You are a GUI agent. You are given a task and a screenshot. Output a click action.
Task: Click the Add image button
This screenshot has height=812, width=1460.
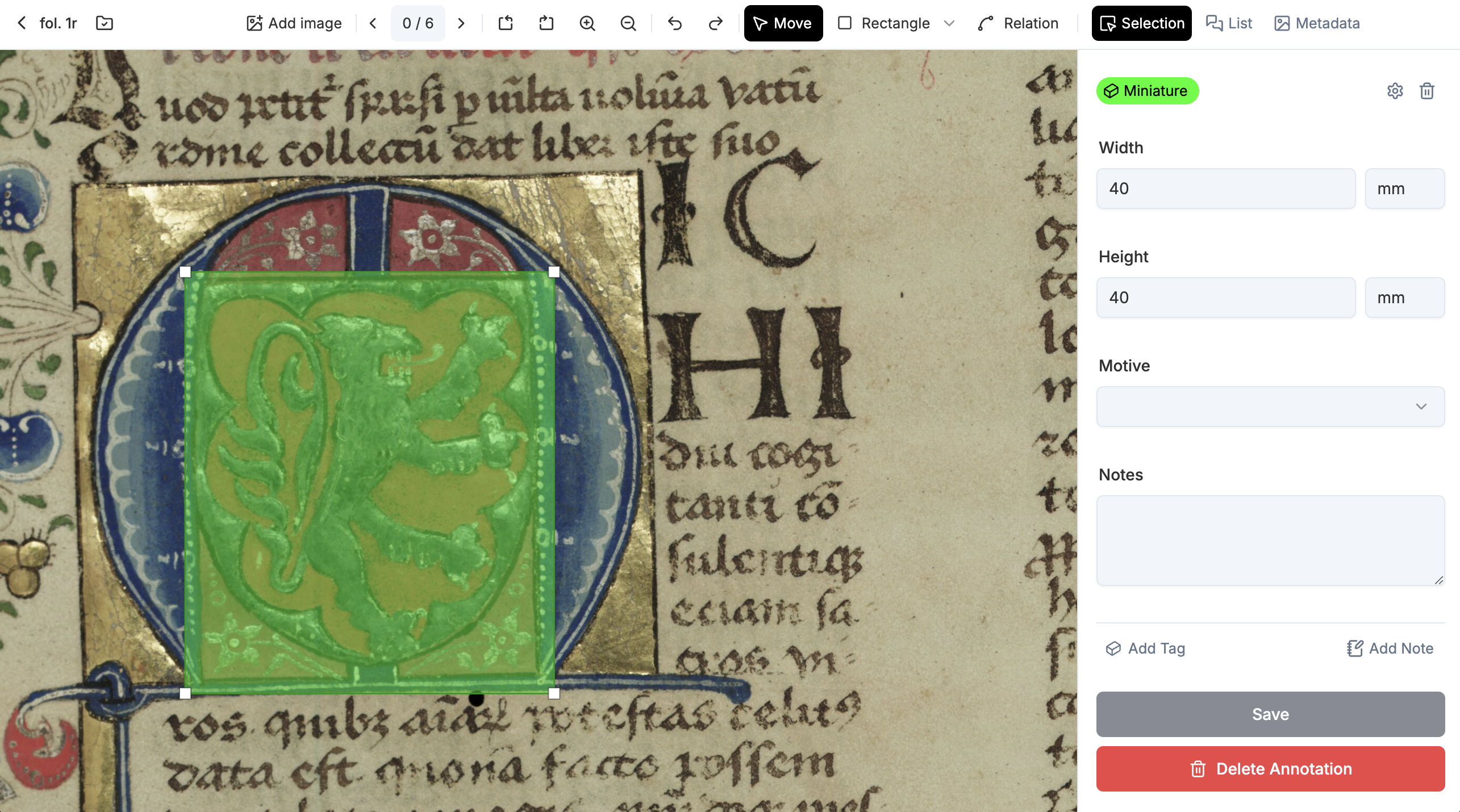coord(294,23)
